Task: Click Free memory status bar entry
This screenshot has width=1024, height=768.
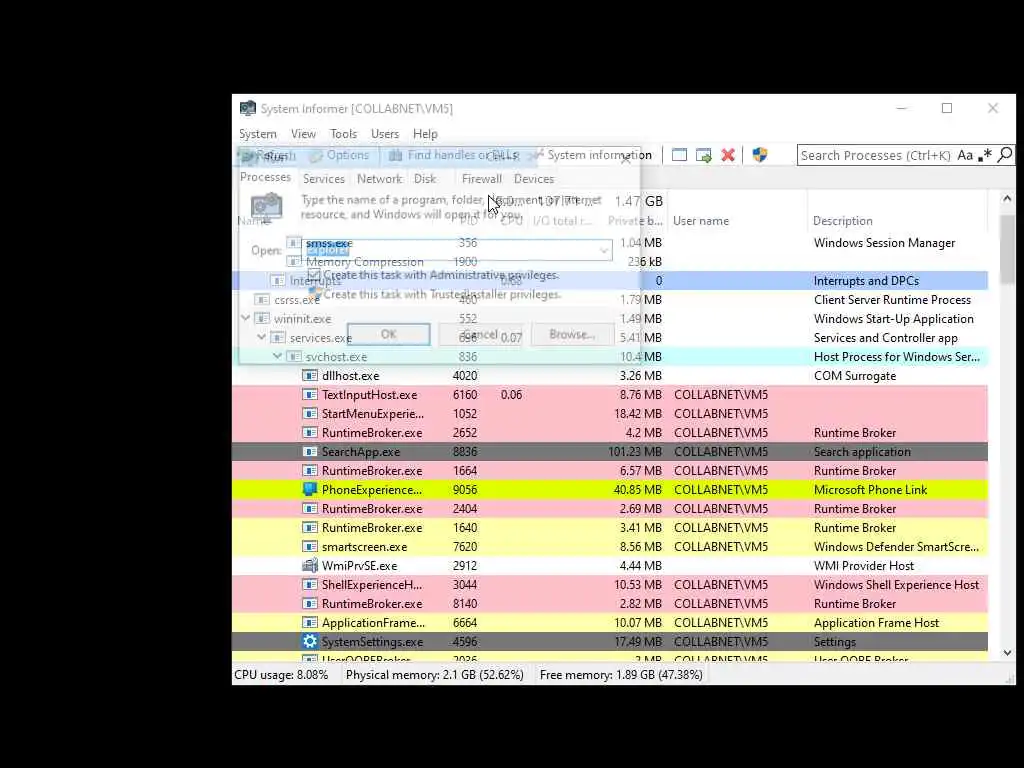Action: [621, 675]
